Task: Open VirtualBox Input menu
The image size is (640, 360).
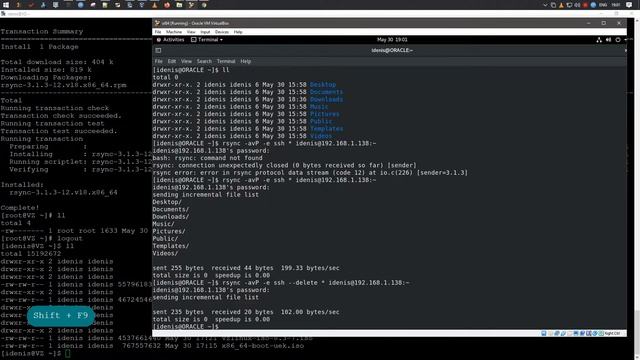Action: tap(205, 32)
